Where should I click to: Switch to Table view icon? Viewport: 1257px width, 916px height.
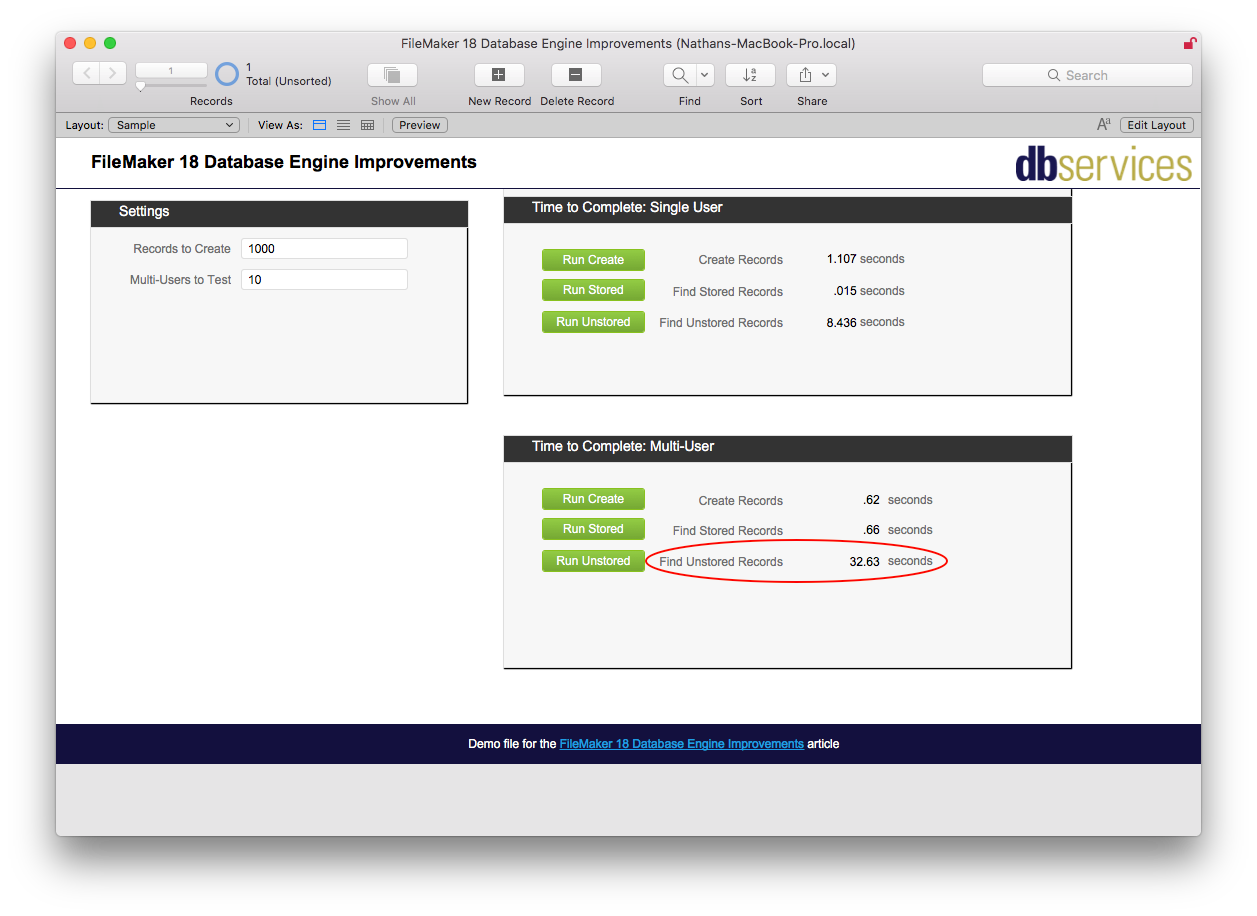(367, 125)
